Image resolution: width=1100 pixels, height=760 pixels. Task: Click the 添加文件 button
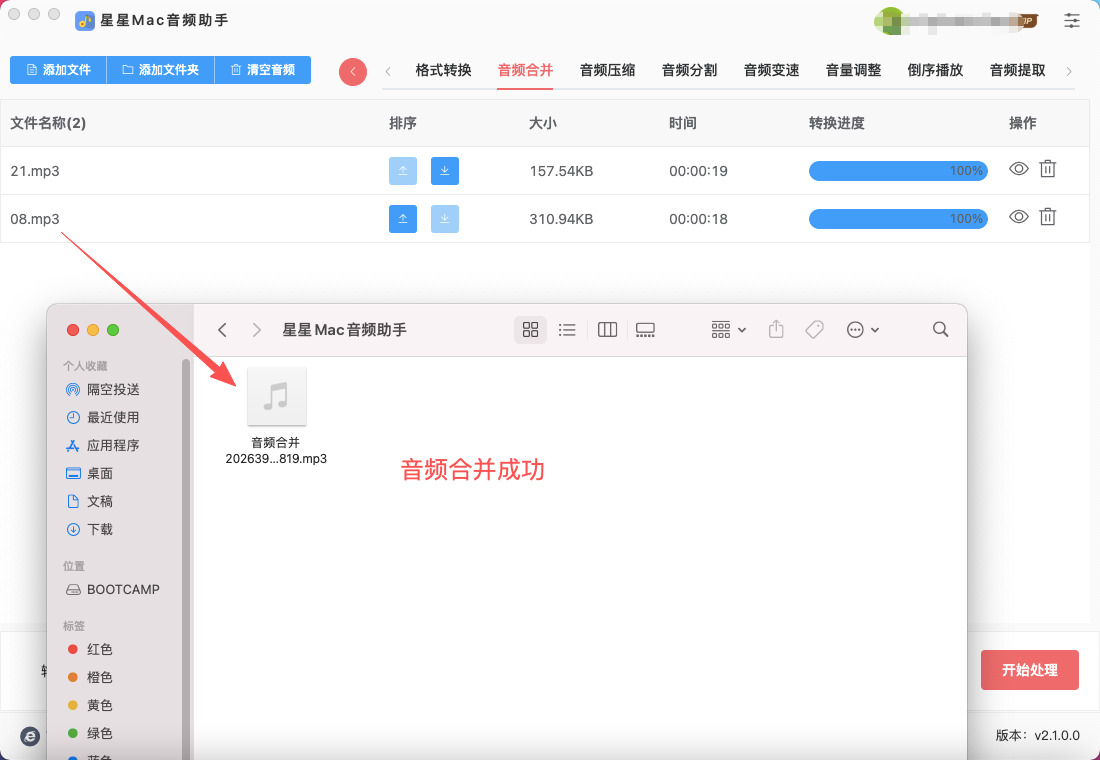[x=58, y=70]
